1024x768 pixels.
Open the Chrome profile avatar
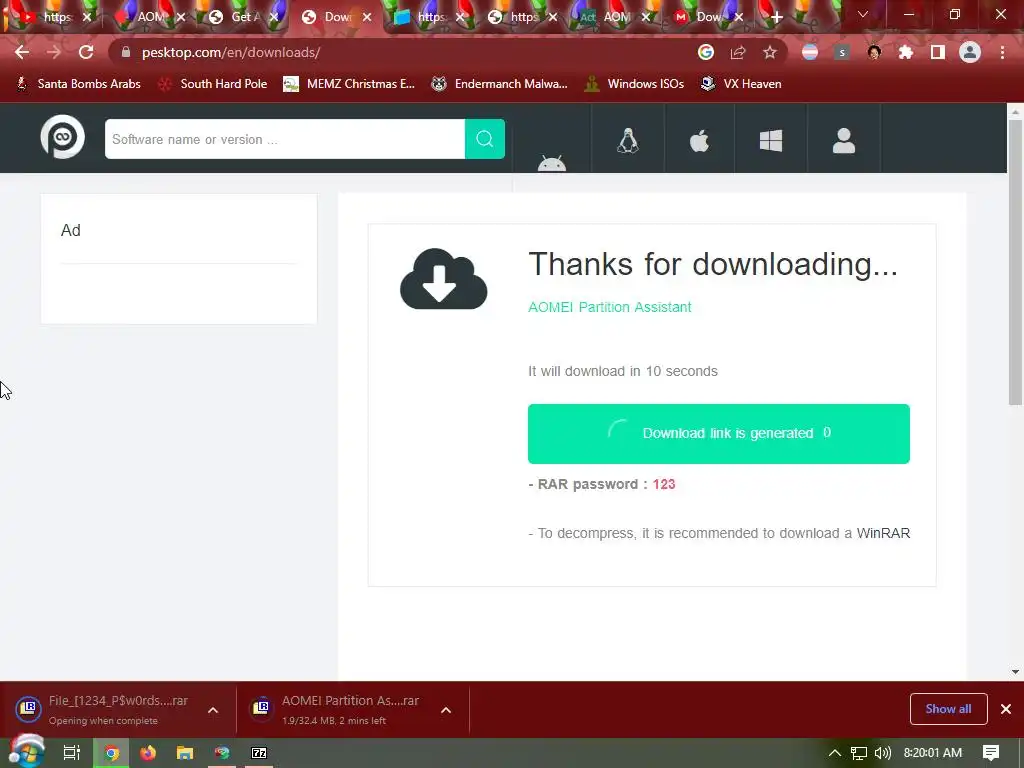pos(970,52)
